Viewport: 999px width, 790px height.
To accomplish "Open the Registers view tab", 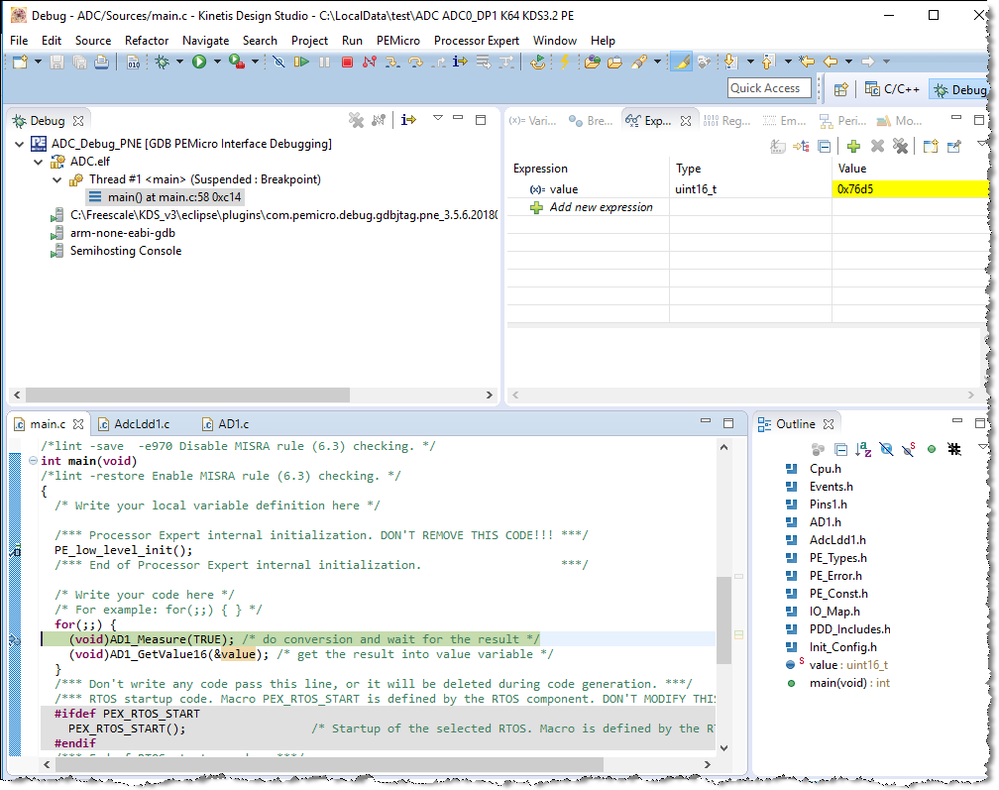I will click(x=727, y=121).
